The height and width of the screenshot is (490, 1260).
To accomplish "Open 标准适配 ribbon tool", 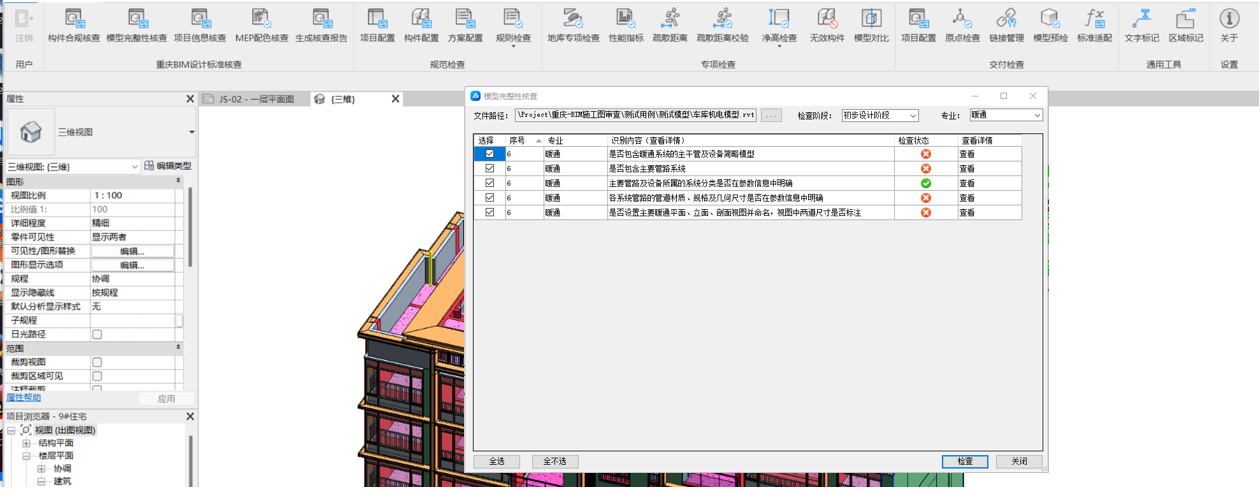I will coord(1094,26).
